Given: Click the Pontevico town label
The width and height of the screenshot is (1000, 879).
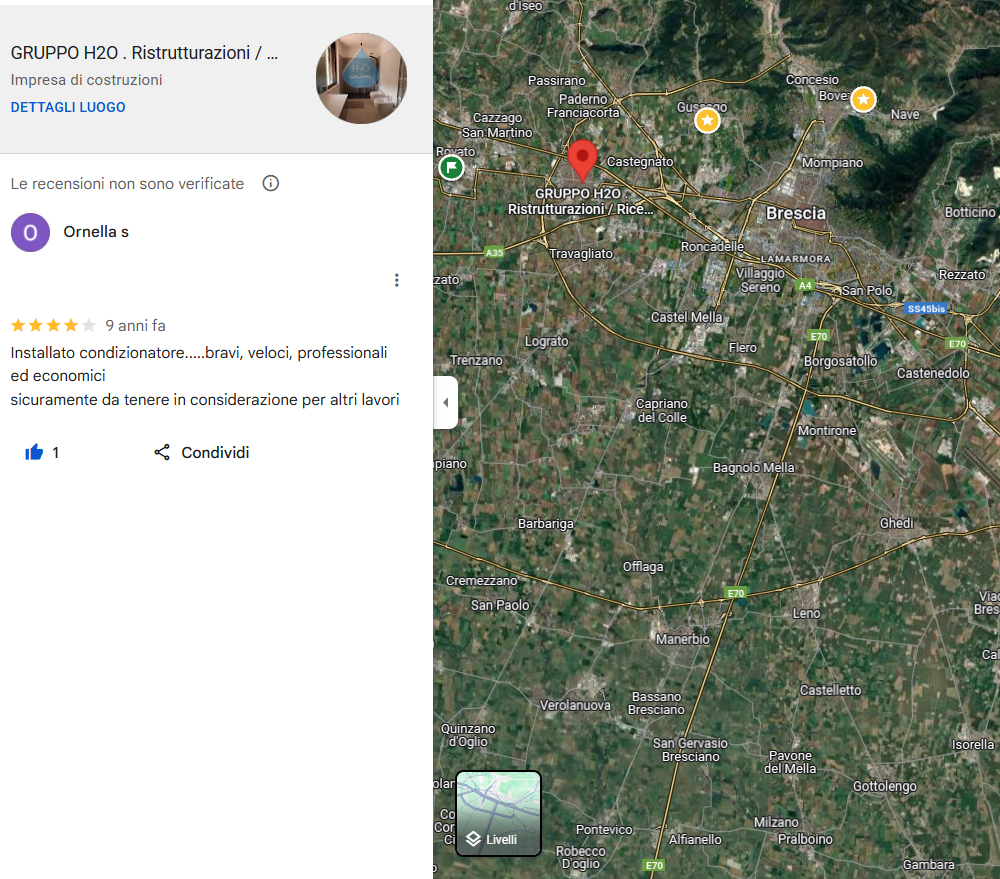Looking at the screenshot, I should [604, 829].
